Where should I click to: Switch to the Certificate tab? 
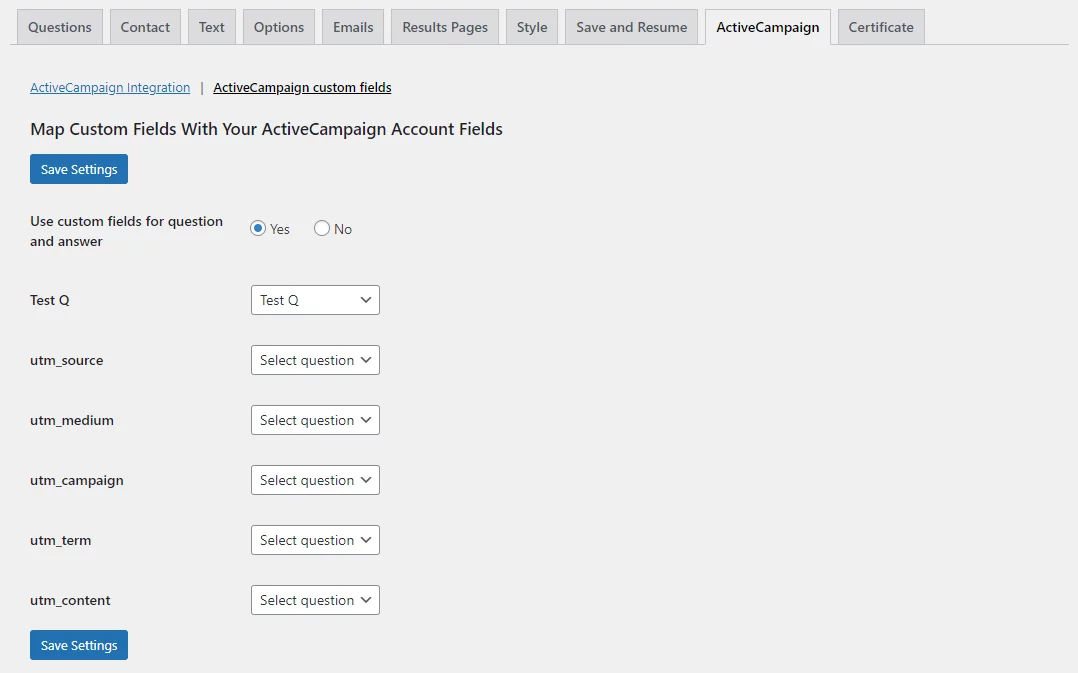(881, 27)
